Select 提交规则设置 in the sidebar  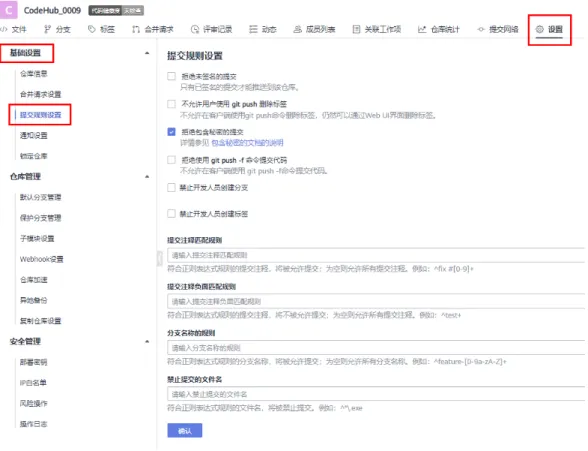point(40,115)
